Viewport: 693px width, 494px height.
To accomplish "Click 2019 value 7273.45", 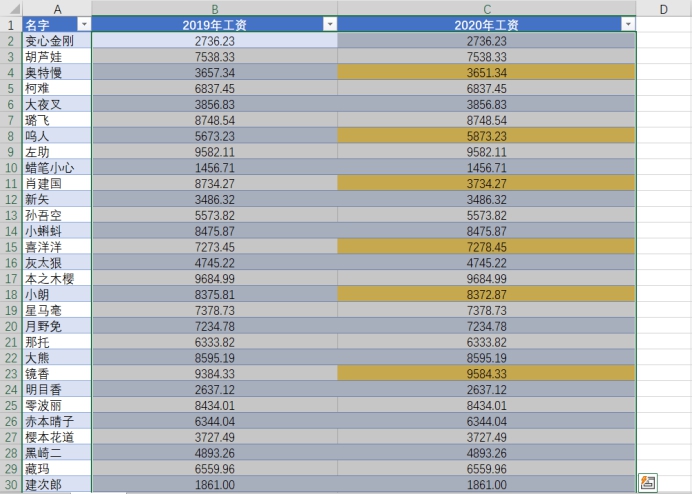I will coord(215,247).
